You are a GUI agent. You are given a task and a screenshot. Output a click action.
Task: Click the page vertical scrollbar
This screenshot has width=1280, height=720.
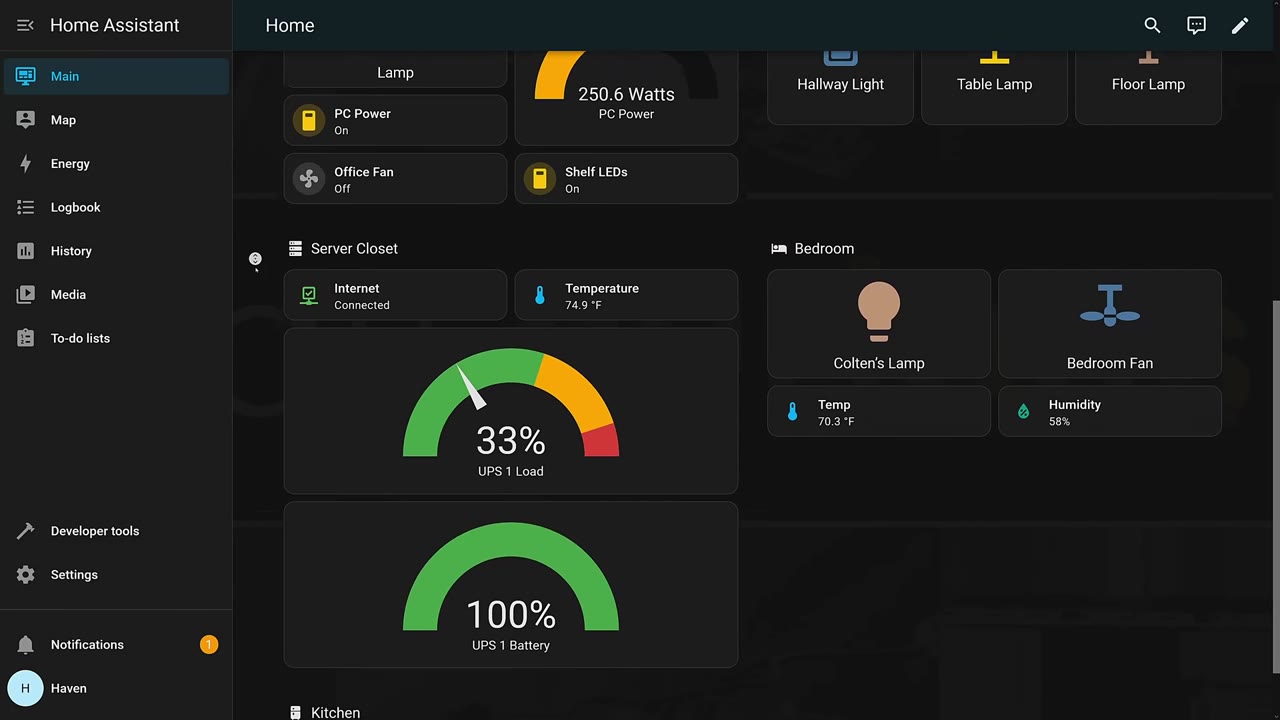(x=1274, y=486)
